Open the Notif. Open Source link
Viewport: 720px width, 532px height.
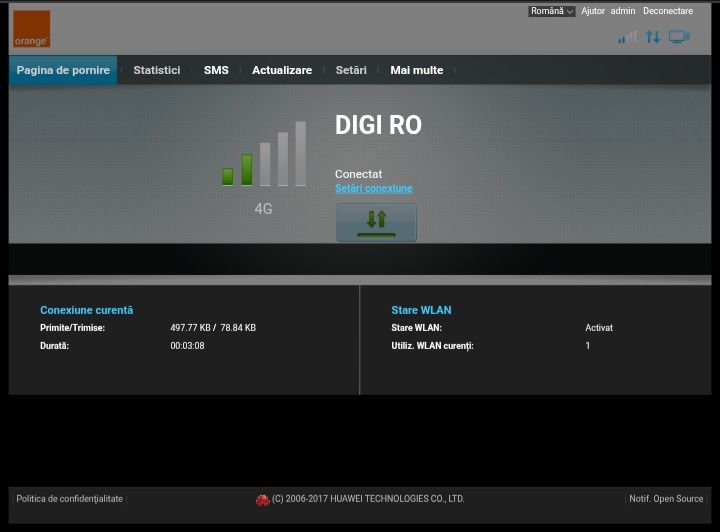click(x=666, y=499)
